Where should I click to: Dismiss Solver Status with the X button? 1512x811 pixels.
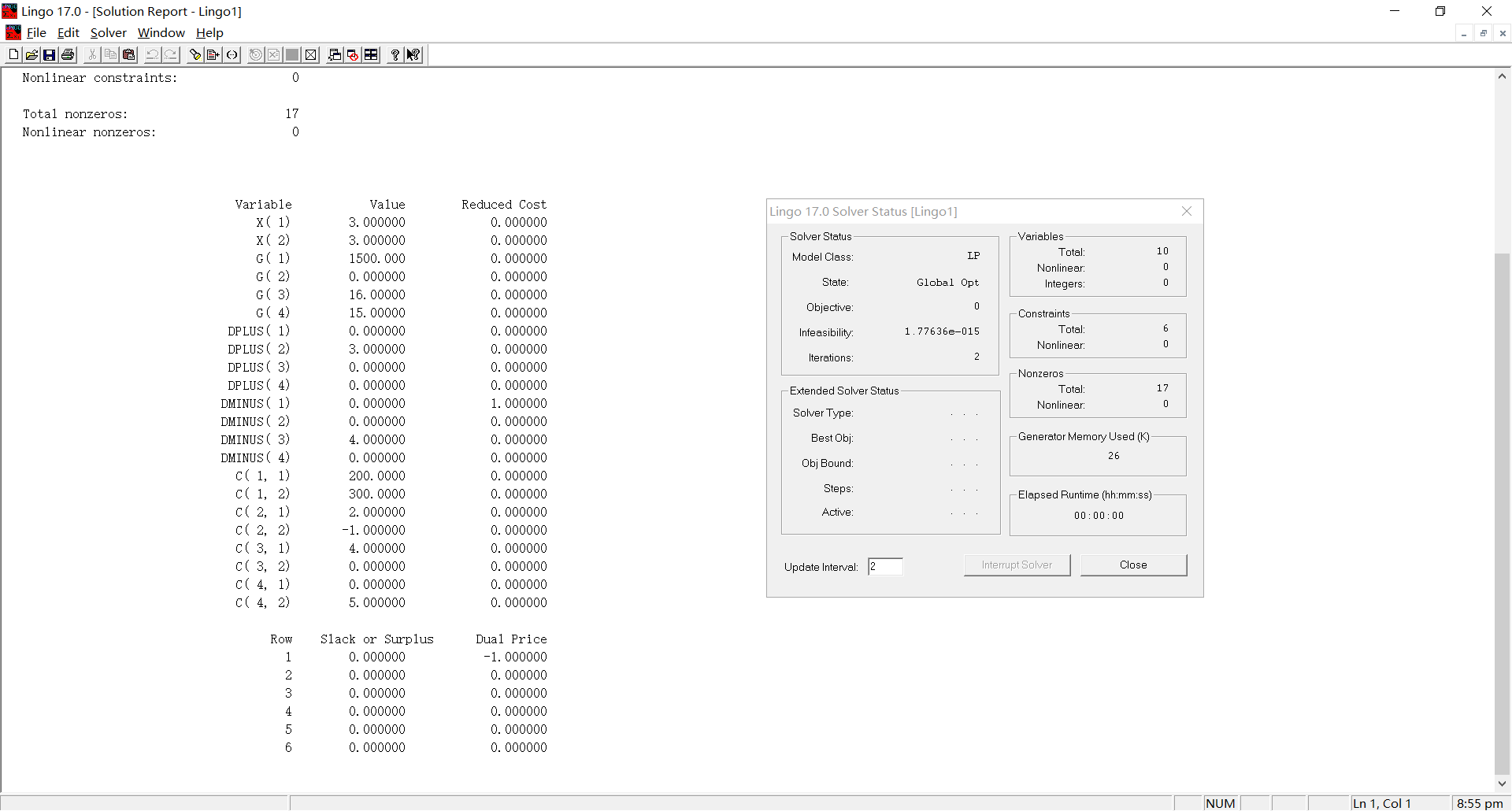coord(1187,211)
